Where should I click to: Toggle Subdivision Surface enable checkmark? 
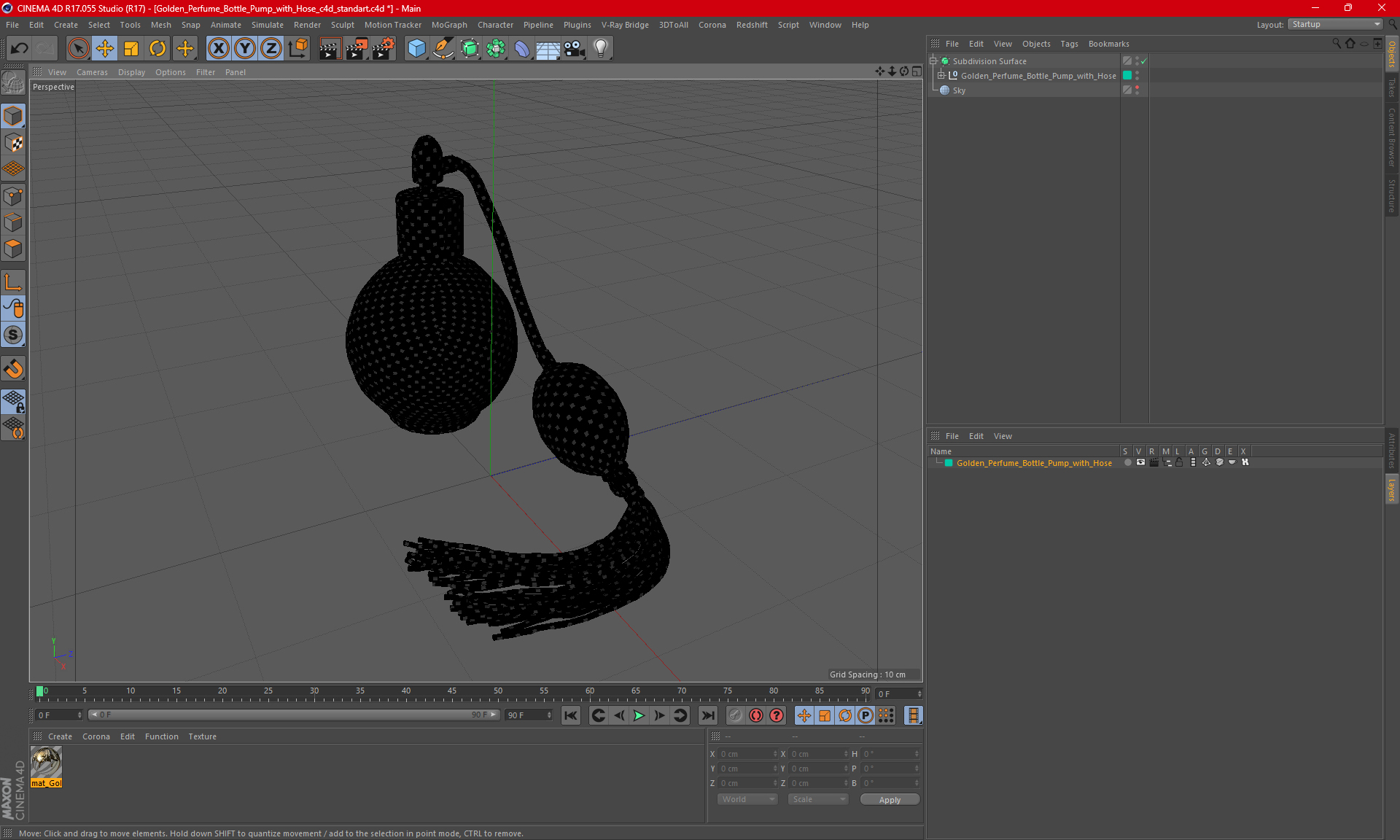[x=1144, y=61]
